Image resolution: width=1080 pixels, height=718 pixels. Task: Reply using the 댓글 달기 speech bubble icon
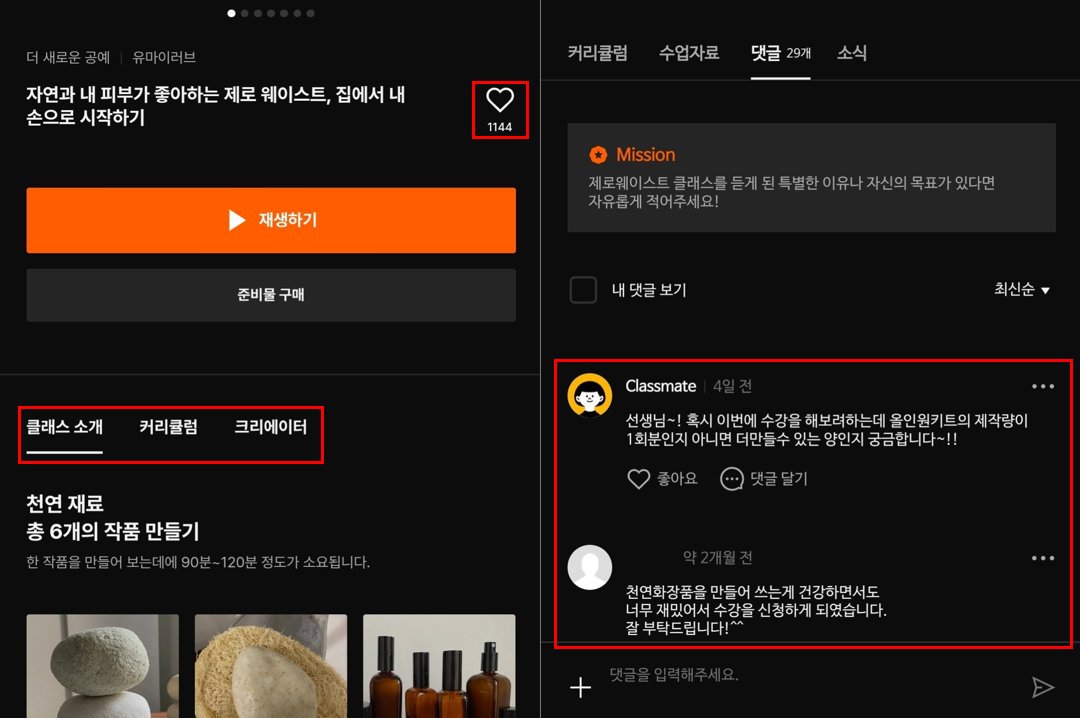point(729,479)
